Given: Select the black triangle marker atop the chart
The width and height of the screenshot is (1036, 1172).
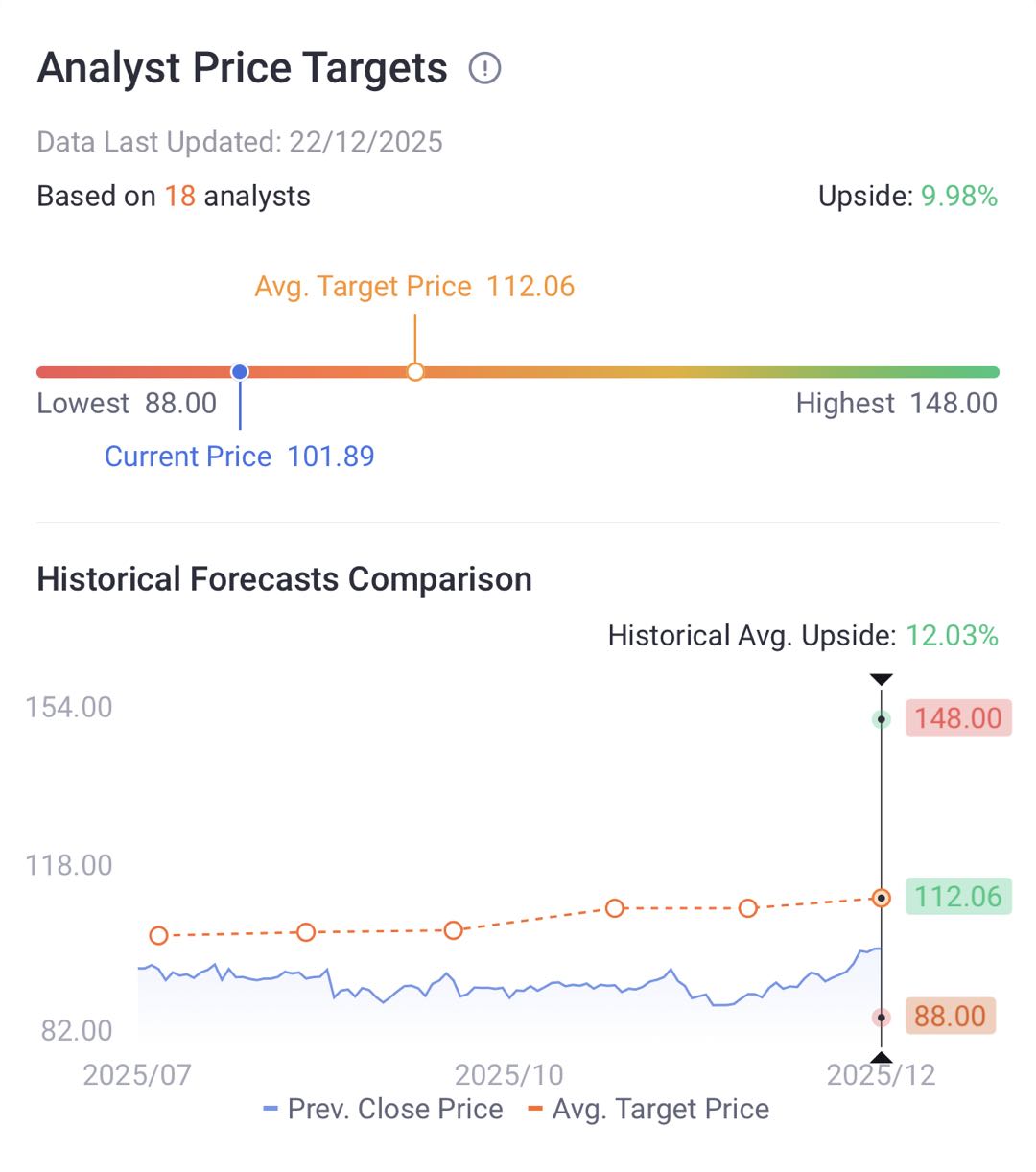Looking at the screenshot, I should [881, 680].
